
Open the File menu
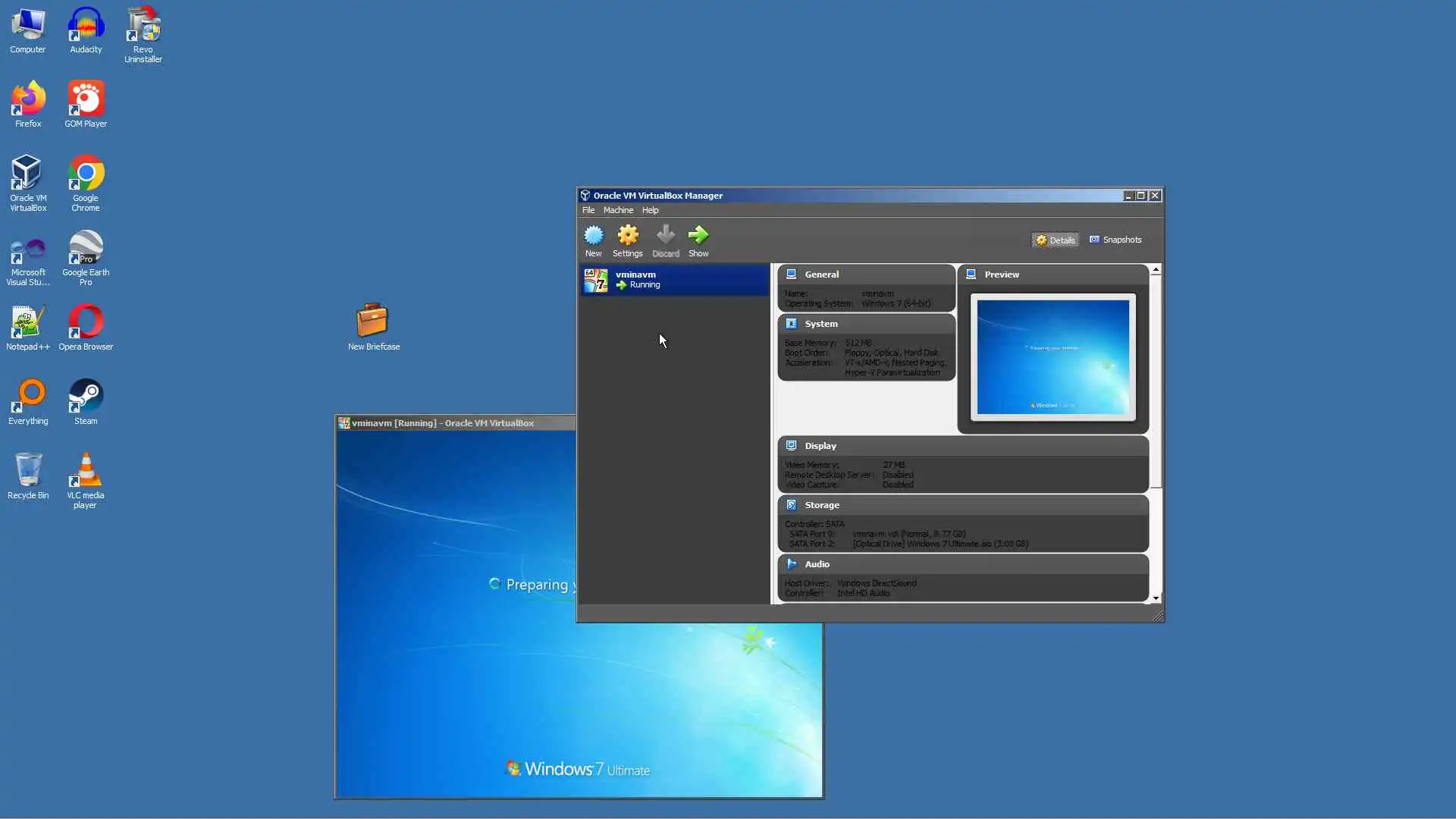pyautogui.click(x=588, y=210)
